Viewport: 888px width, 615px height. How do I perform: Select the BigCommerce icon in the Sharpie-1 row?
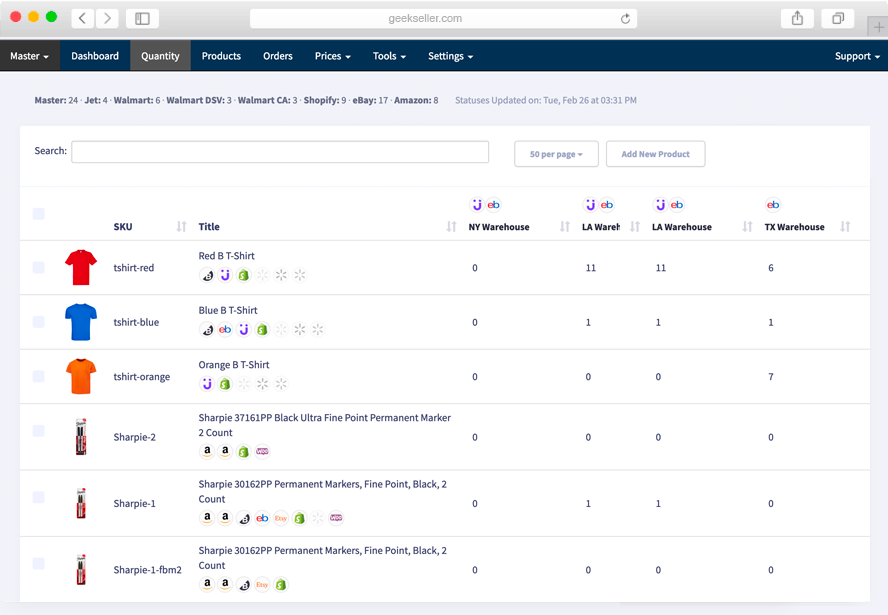click(244, 518)
